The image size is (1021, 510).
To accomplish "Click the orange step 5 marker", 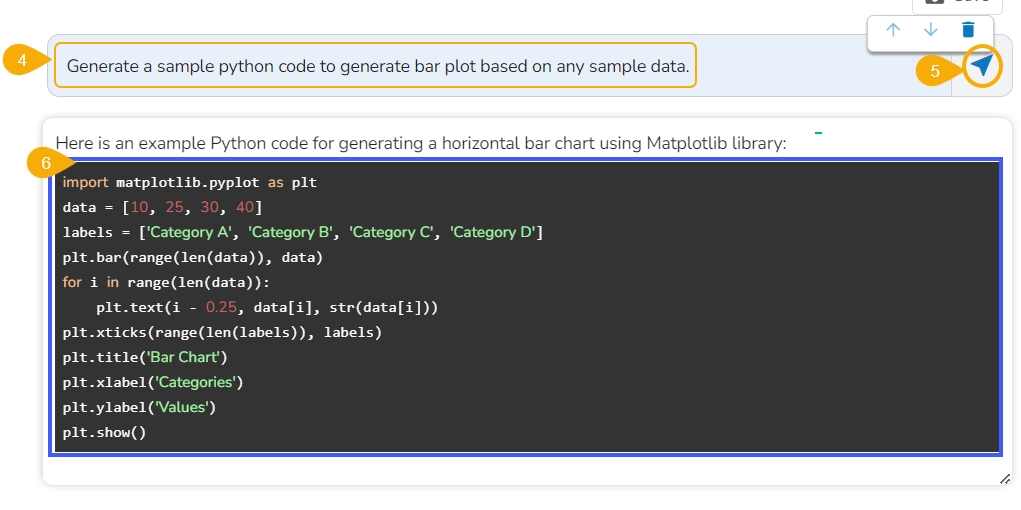I will coord(936,72).
